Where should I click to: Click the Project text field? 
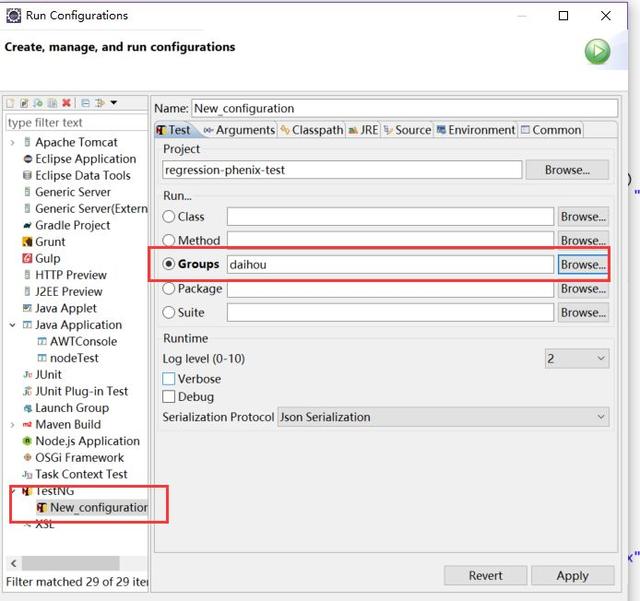[x=342, y=170]
